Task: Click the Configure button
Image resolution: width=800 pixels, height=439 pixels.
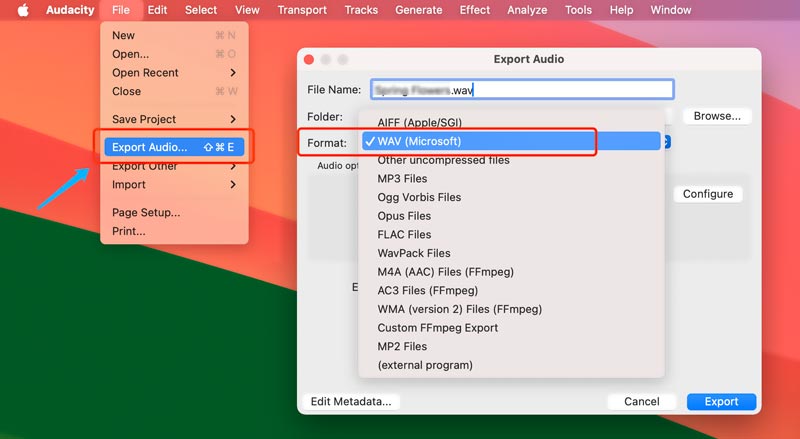Action: pyautogui.click(x=708, y=194)
